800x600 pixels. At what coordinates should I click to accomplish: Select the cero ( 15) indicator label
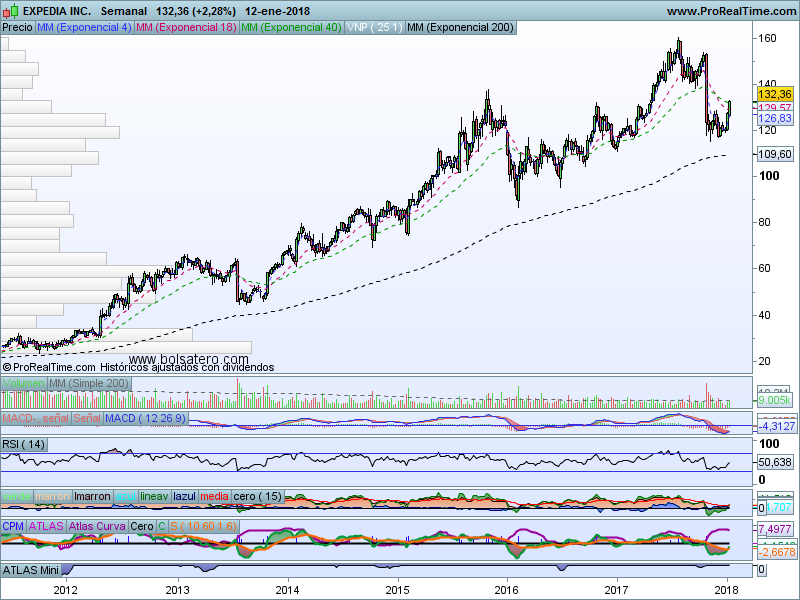click(x=257, y=496)
